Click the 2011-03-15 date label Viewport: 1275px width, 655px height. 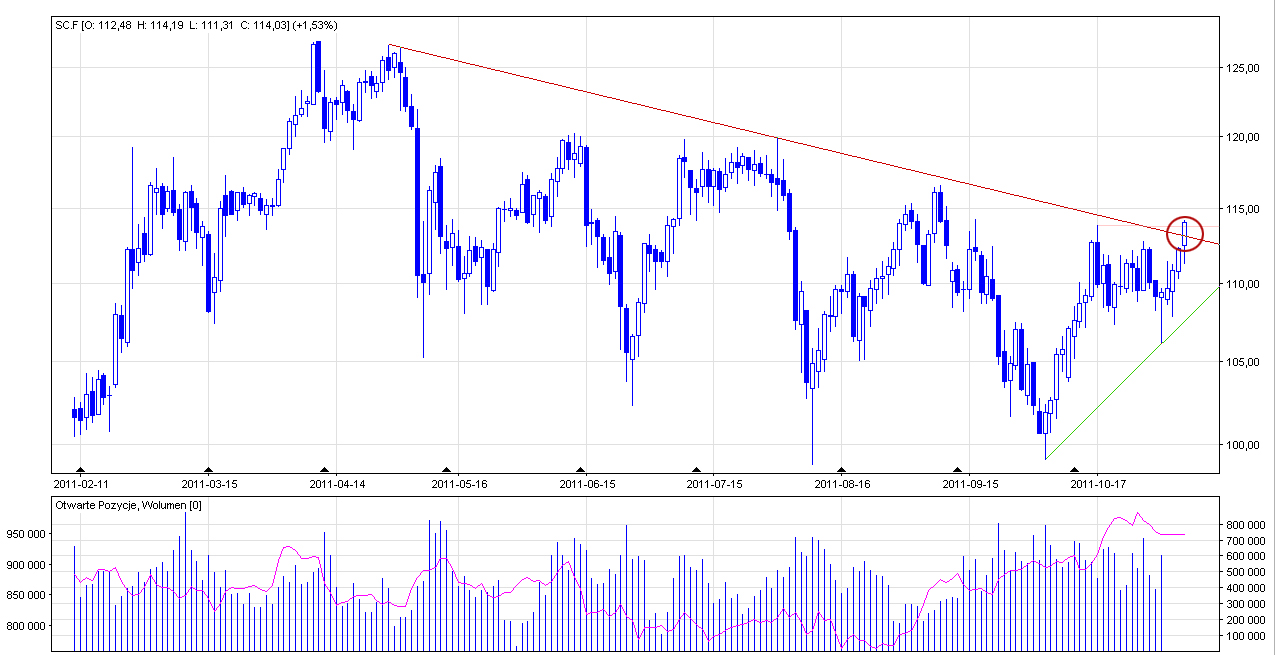pyautogui.click(x=209, y=483)
